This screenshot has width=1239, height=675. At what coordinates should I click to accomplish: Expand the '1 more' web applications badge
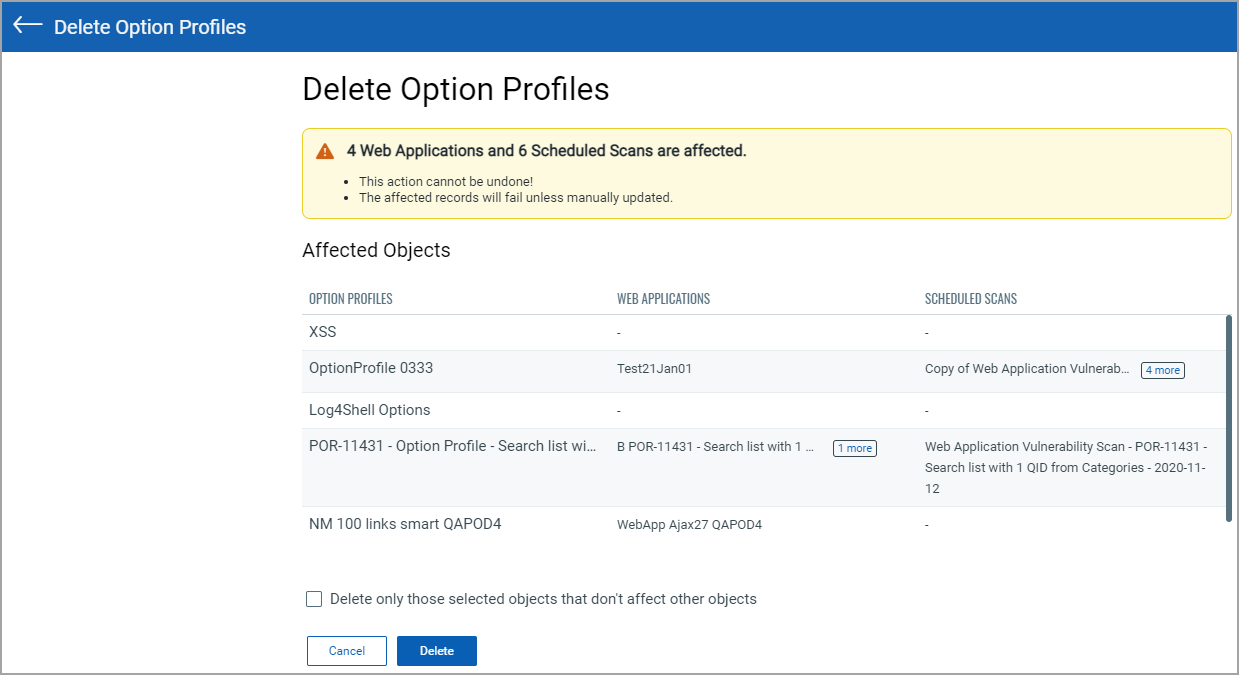(x=854, y=448)
